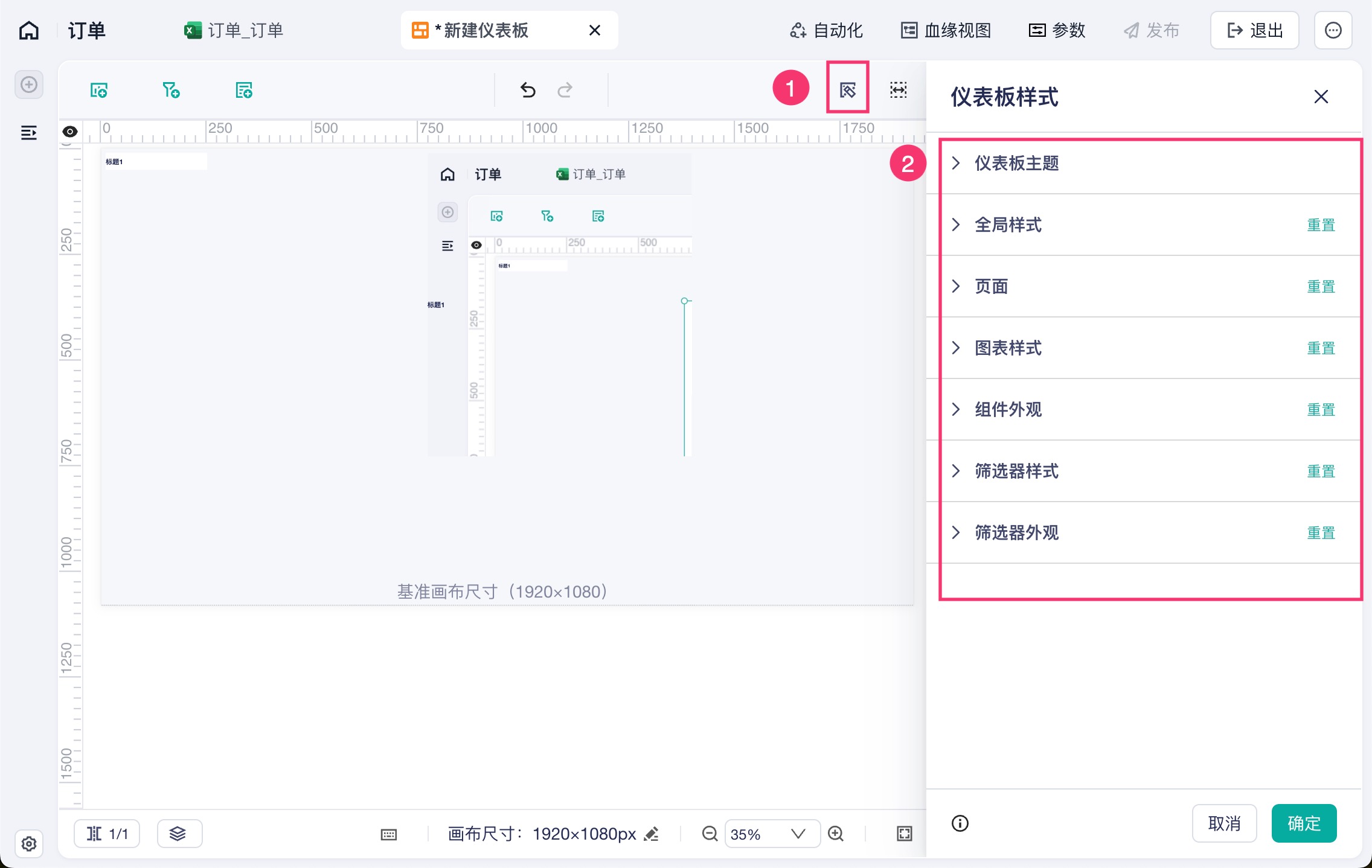Open settings gear at bottom left
Image resolution: width=1372 pixels, height=868 pixels.
coord(29,843)
